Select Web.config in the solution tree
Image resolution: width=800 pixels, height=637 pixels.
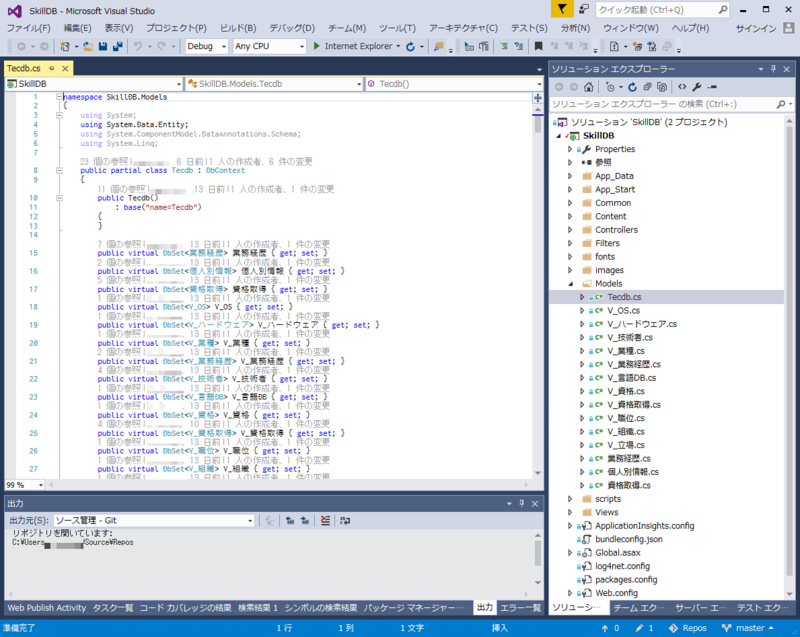tap(616, 593)
